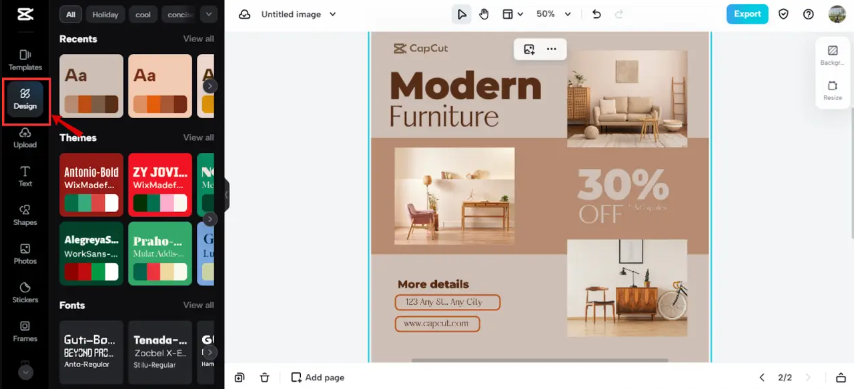Select the 30% discount text
The height and width of the screenshot is (389, 854).
(x=623, y=185)
